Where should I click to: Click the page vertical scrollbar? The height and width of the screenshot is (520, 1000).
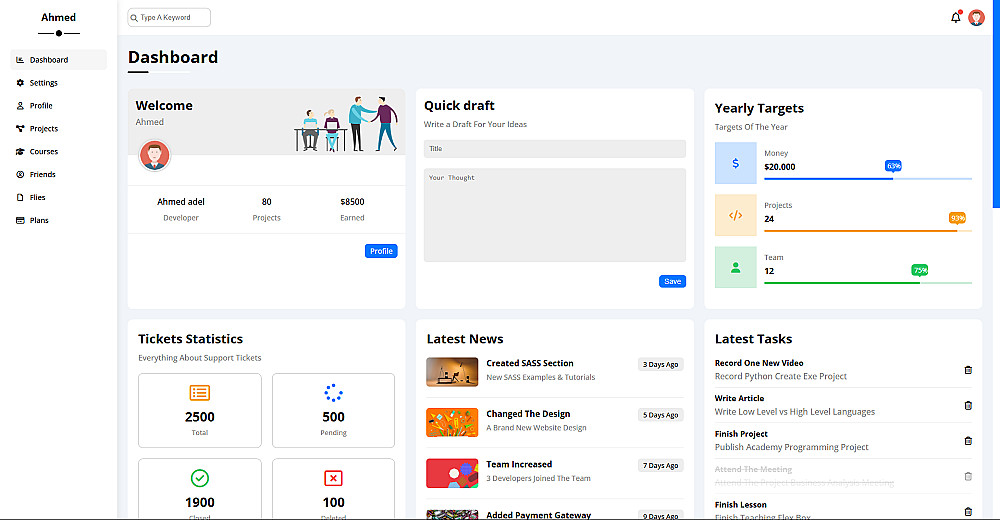tap(996, 103)
